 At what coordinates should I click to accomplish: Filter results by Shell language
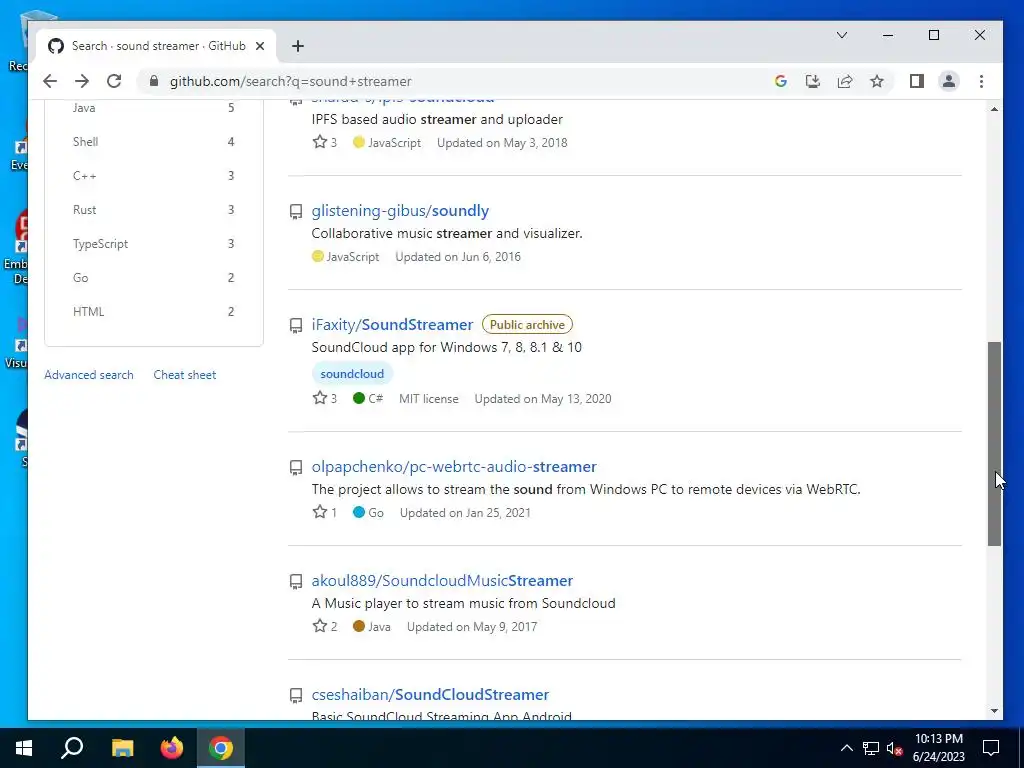pos(153,142)
